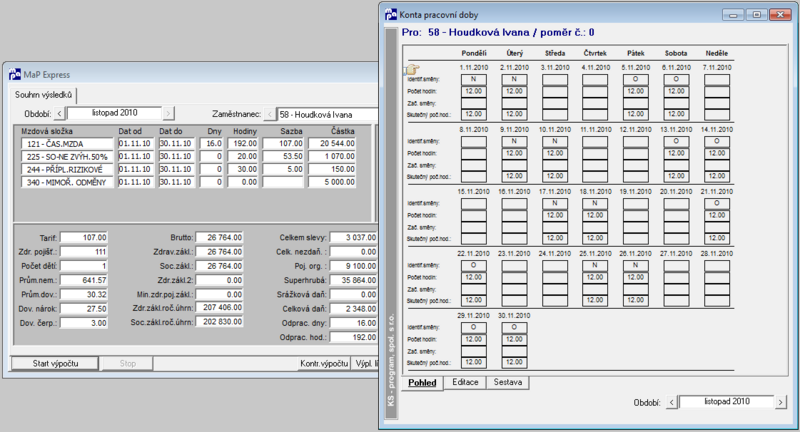Click the date label 18.11.2010
Image resolution: width=800 pixels, height=432 pixels.
[595, 191]
